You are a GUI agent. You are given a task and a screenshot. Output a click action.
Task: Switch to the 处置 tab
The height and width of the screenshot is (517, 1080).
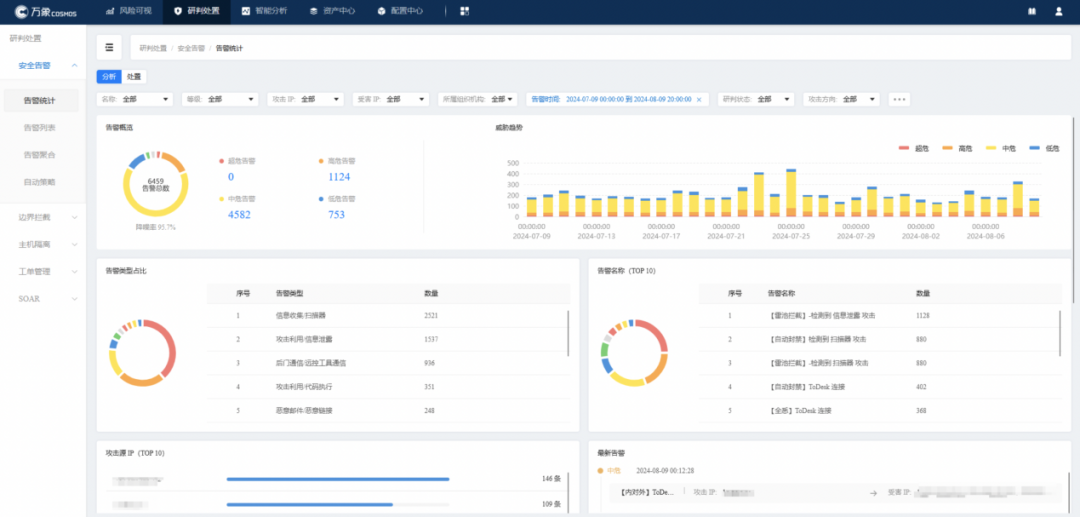[134, 76]
